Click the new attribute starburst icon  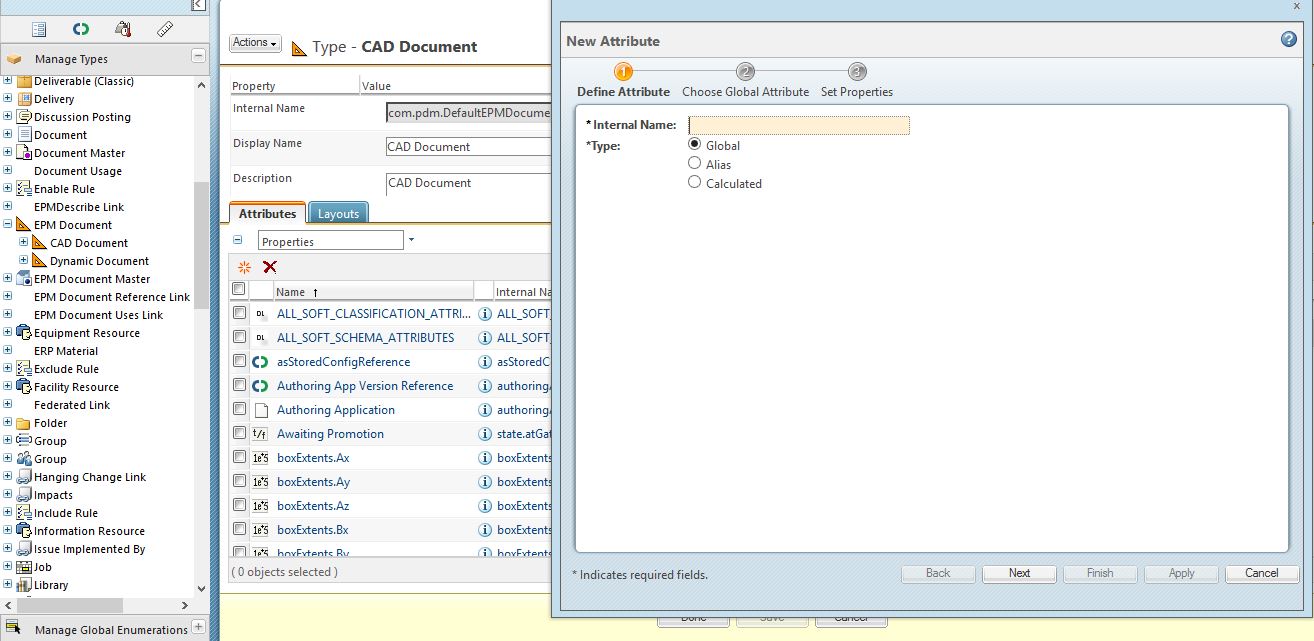tap(244, 267)
